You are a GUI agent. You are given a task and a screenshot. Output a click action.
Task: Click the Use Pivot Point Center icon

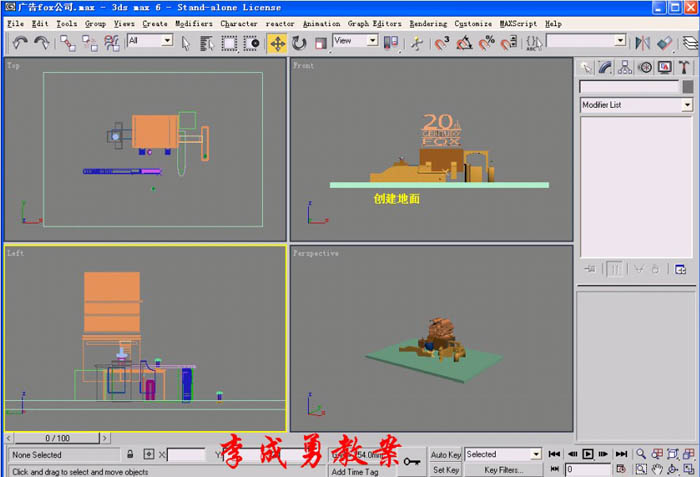[x=391, y=43]
